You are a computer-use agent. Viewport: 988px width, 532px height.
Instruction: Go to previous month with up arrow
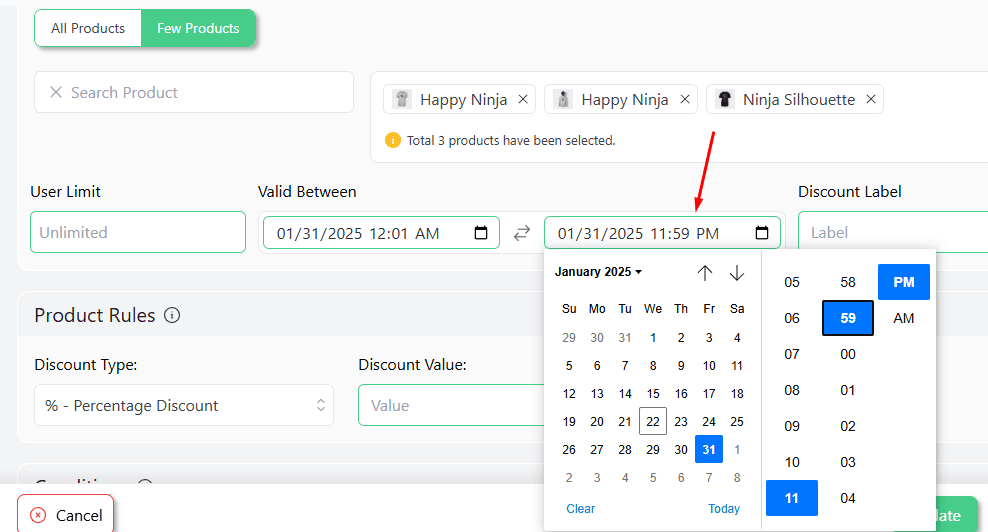(x=705, y=273)
